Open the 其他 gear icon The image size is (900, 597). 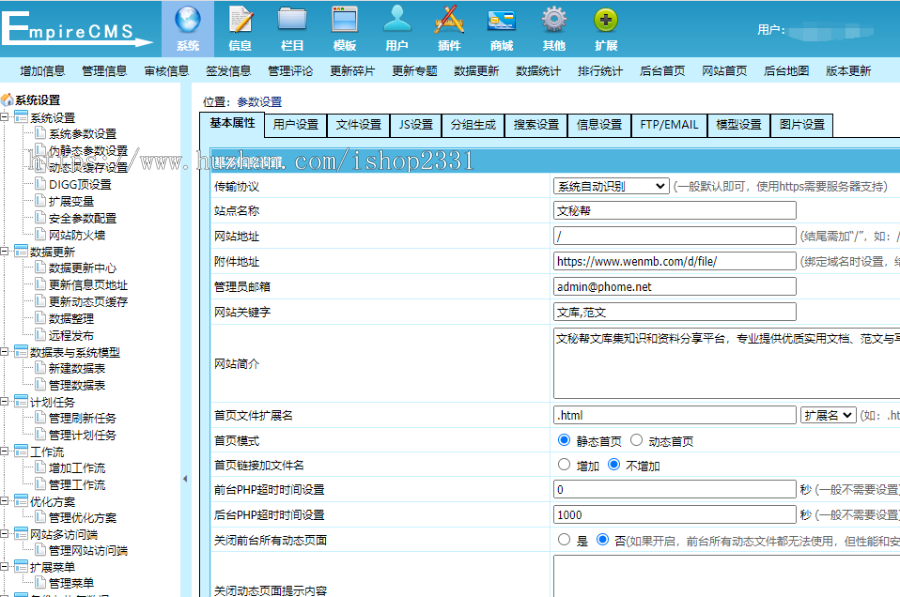[553, 20]
